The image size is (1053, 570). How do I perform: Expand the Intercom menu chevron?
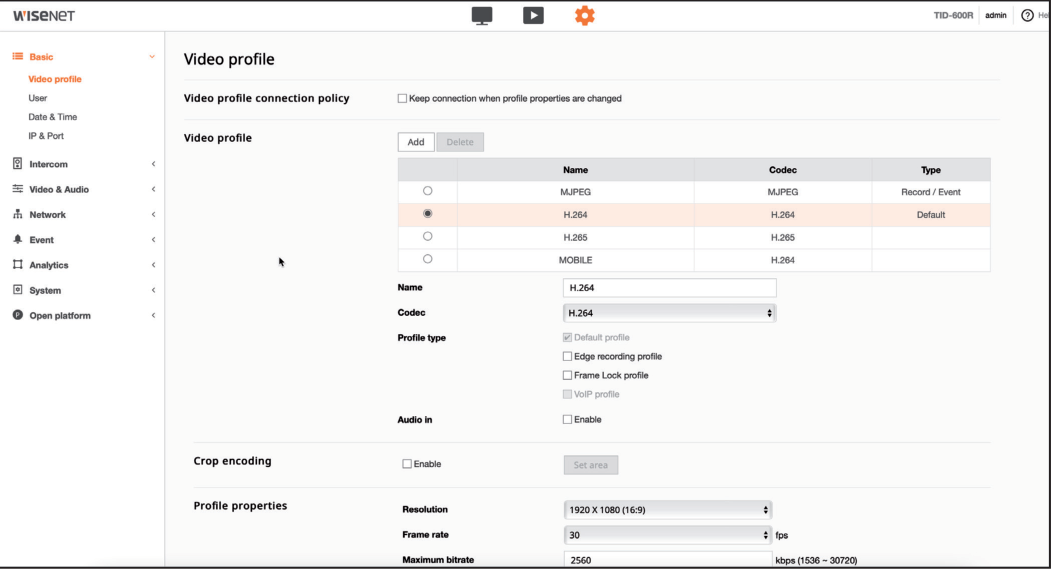pyautogui.click(x=153, y=164)
